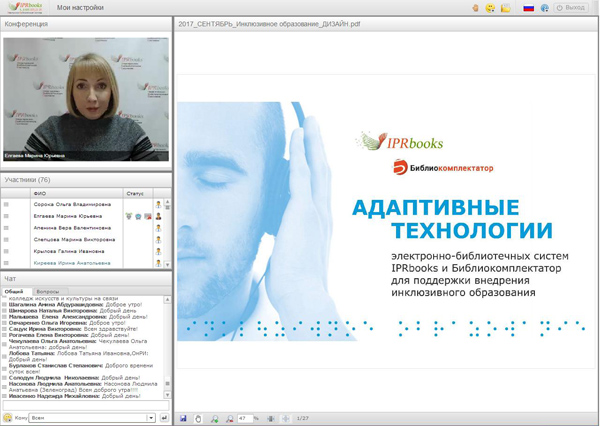600x426 pixels.
Task: Click the IPRbooks logo in top bar
Action: [x=25, y=7]
